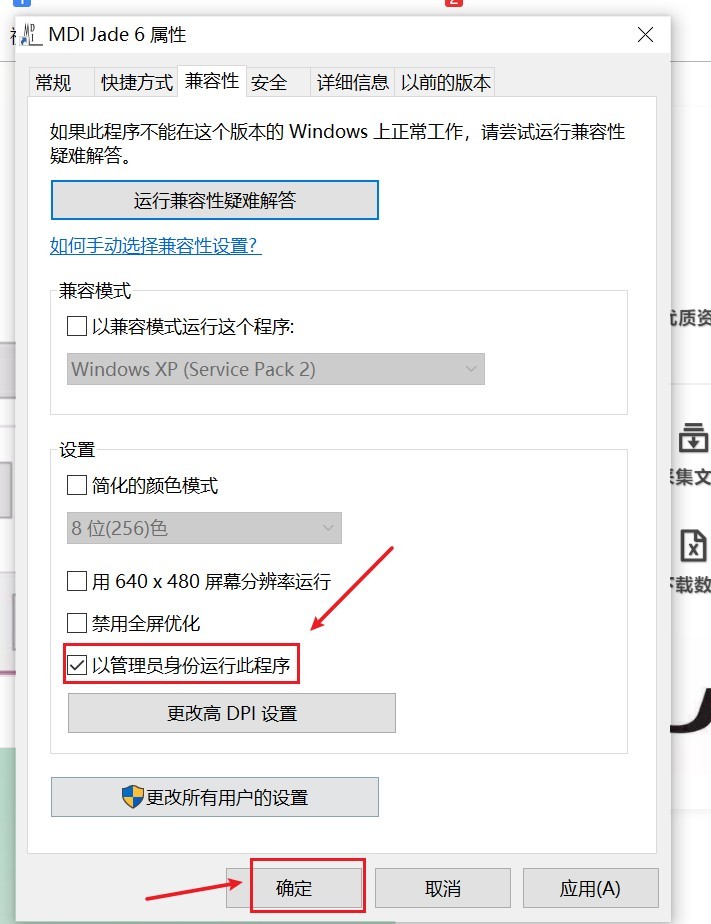Tick 用 640 x 480 屏幕分辨率运行
Screen dimensions: 711x924
pos(77,581)
